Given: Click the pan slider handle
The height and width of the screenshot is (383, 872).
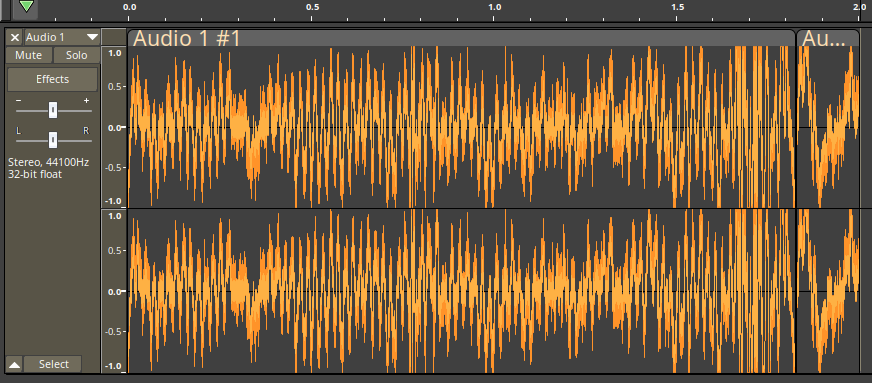Looking at the screenshot, I should click(53, 140).
